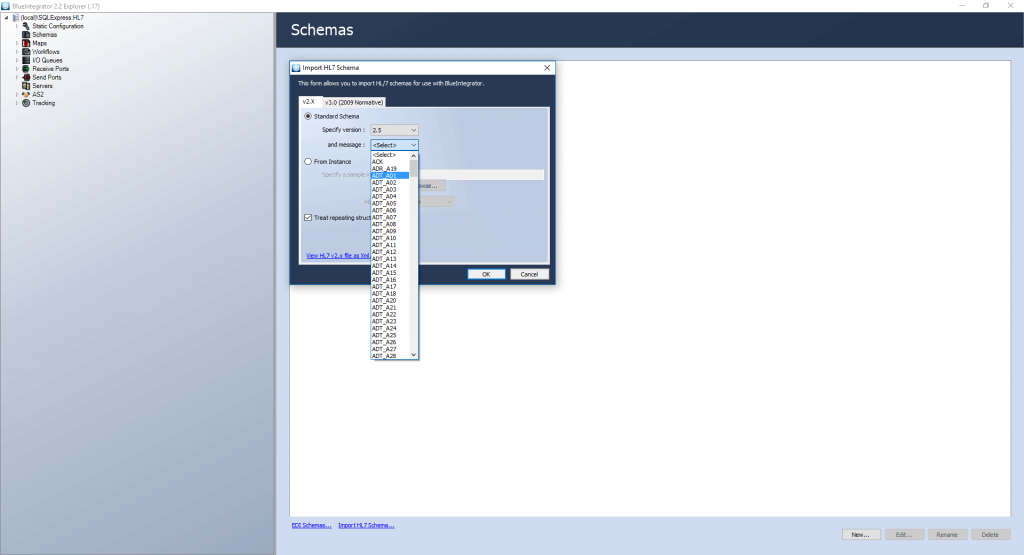This screenshot has height=555, width=1024.
Task: Expand the Workflows tree node
Action: [17, 52]
